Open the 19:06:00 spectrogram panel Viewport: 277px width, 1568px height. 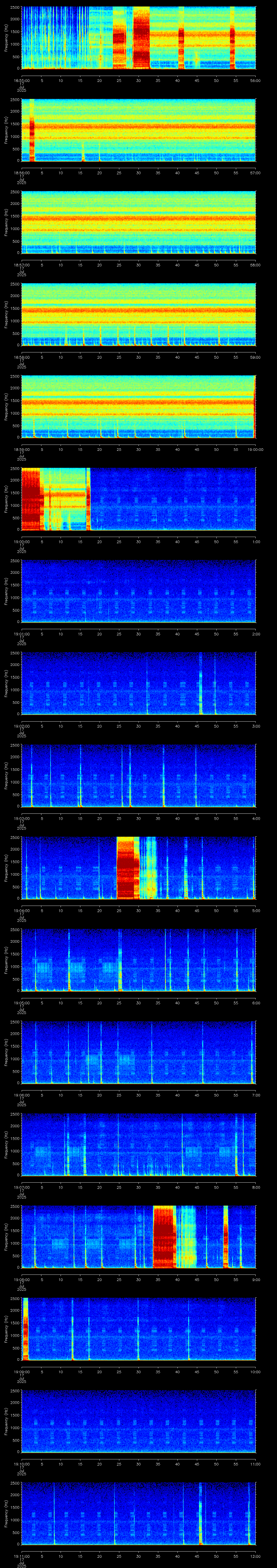pyautogui.click(x=139, y=1052)
